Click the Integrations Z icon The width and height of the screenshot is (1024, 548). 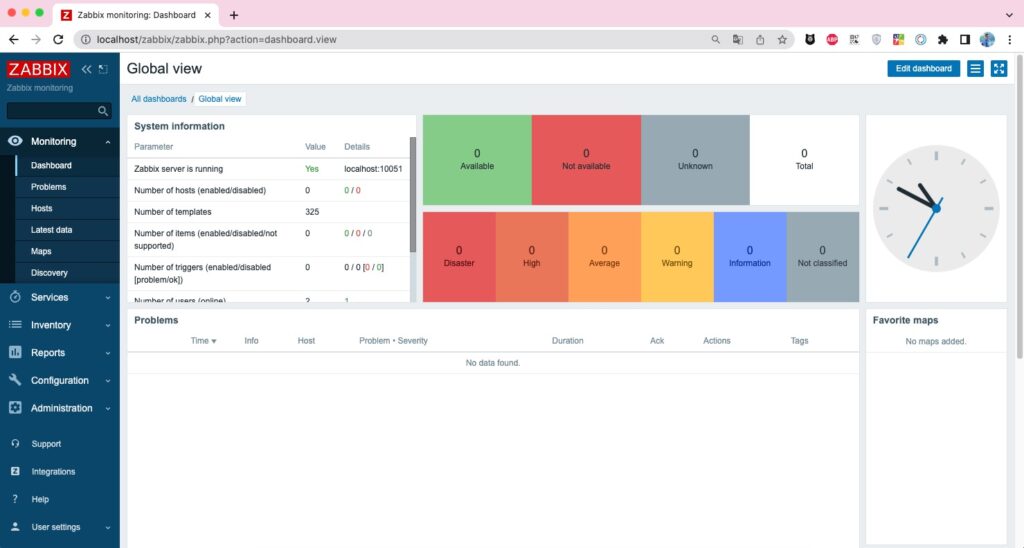pyautogui.click(x=15, y=472)
